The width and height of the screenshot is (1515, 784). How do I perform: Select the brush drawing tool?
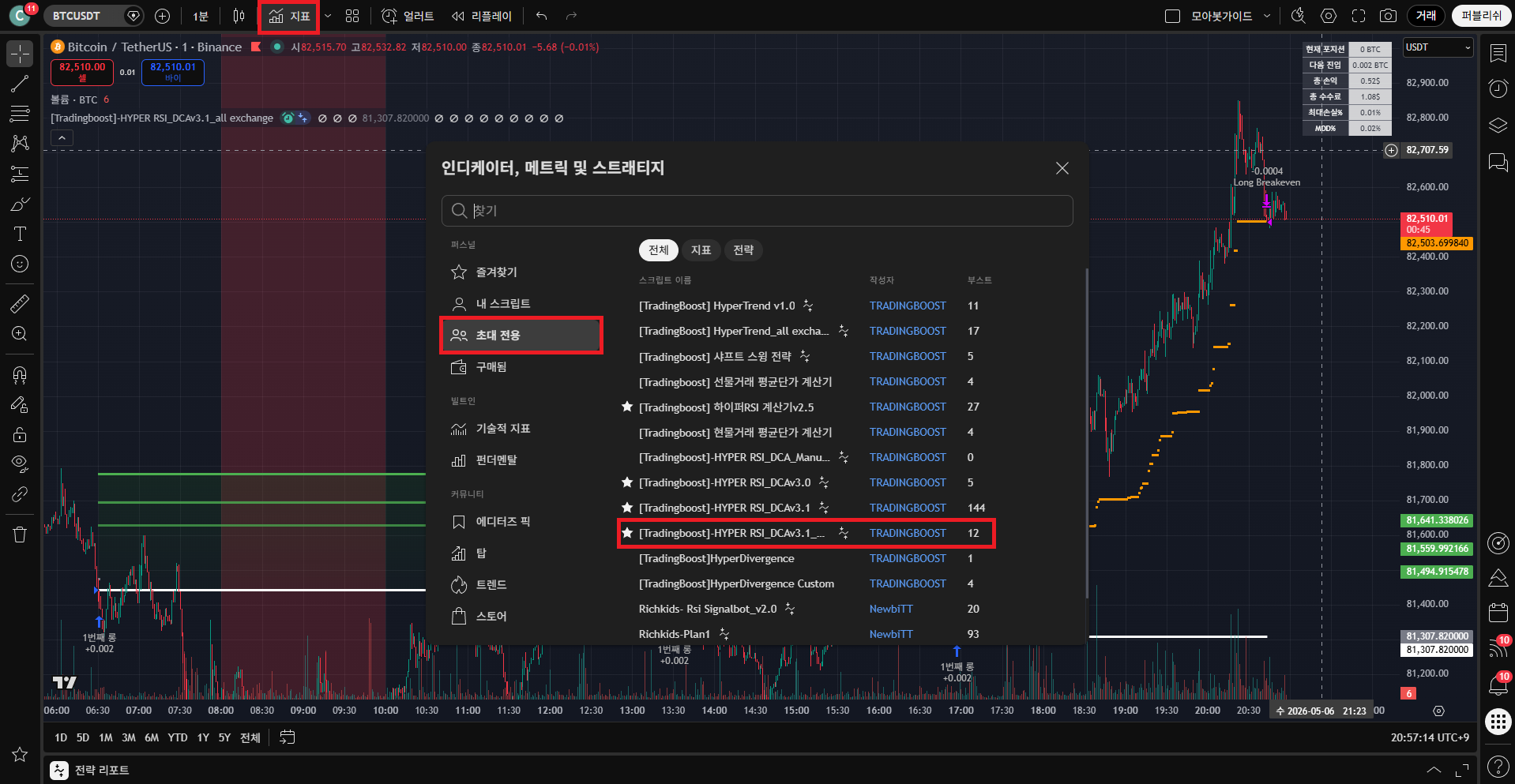click(20, 204)
